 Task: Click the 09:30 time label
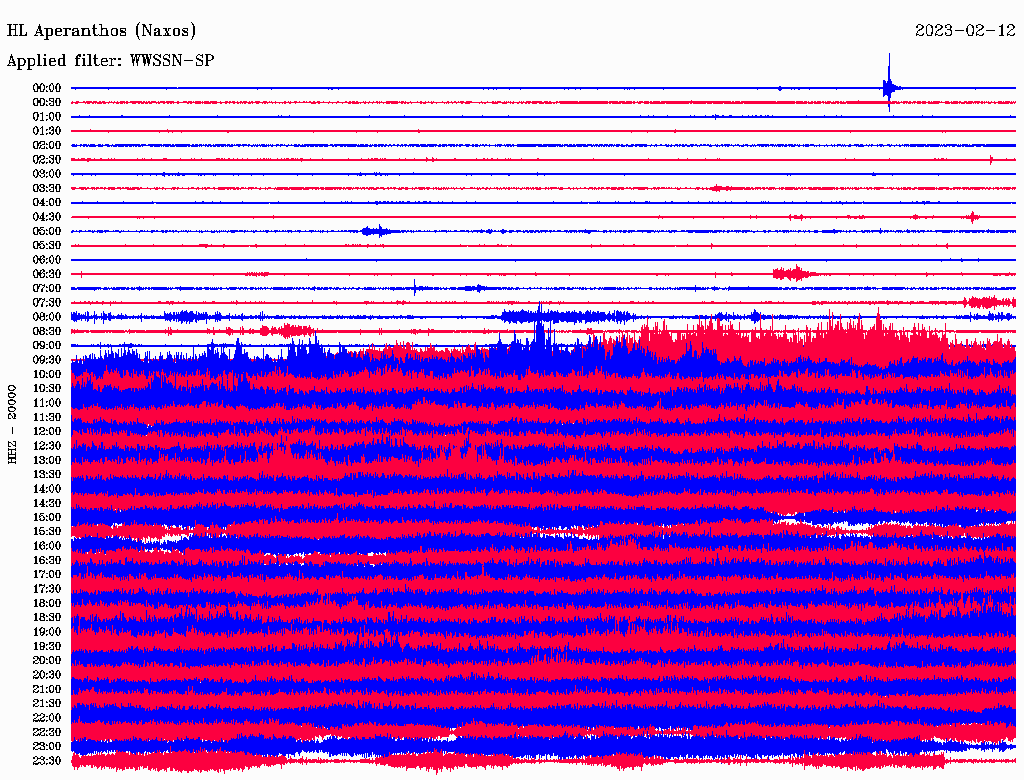(x=47, y=360)
